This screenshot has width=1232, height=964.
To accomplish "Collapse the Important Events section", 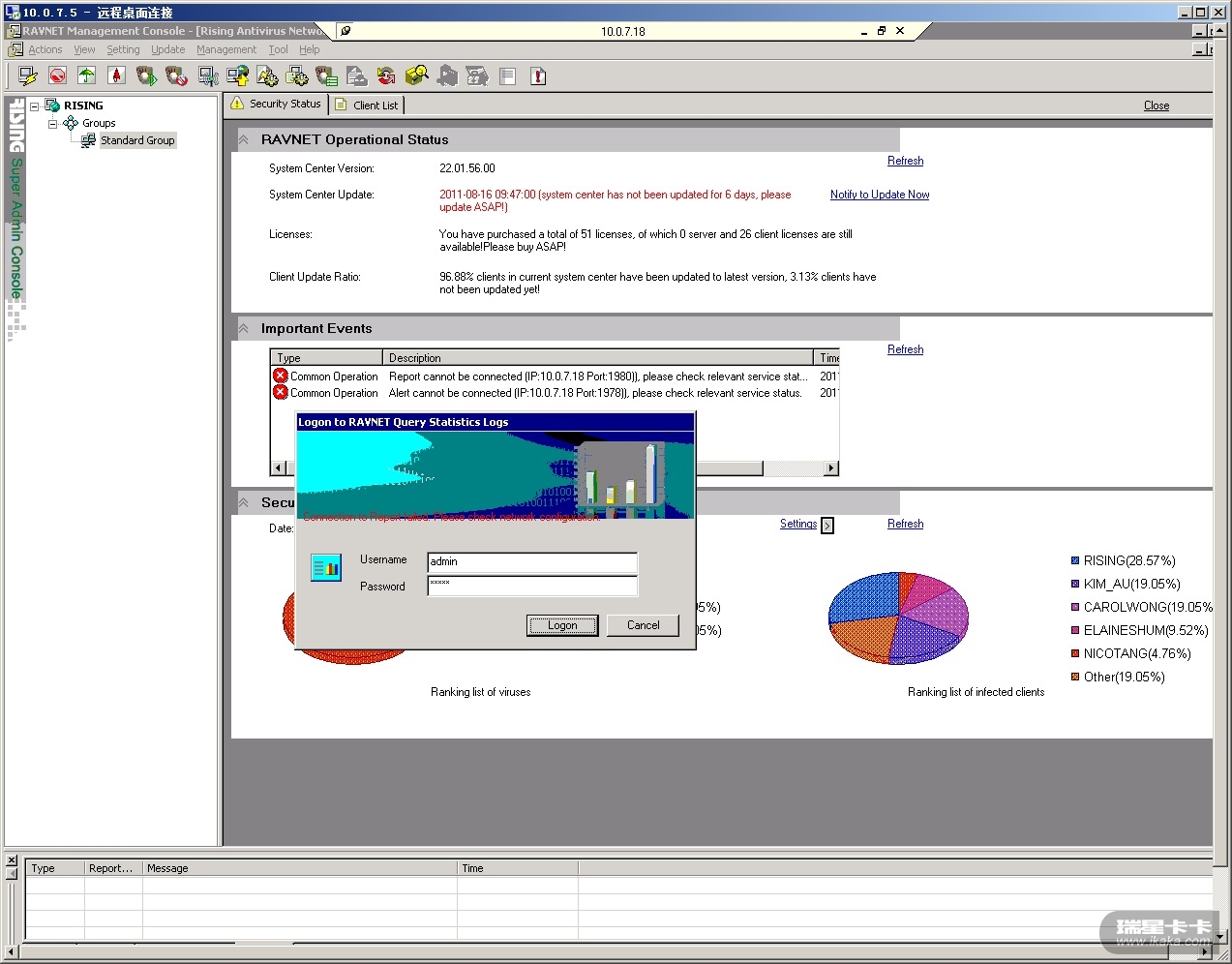I will pyautogui.click(x=244, y=328).
